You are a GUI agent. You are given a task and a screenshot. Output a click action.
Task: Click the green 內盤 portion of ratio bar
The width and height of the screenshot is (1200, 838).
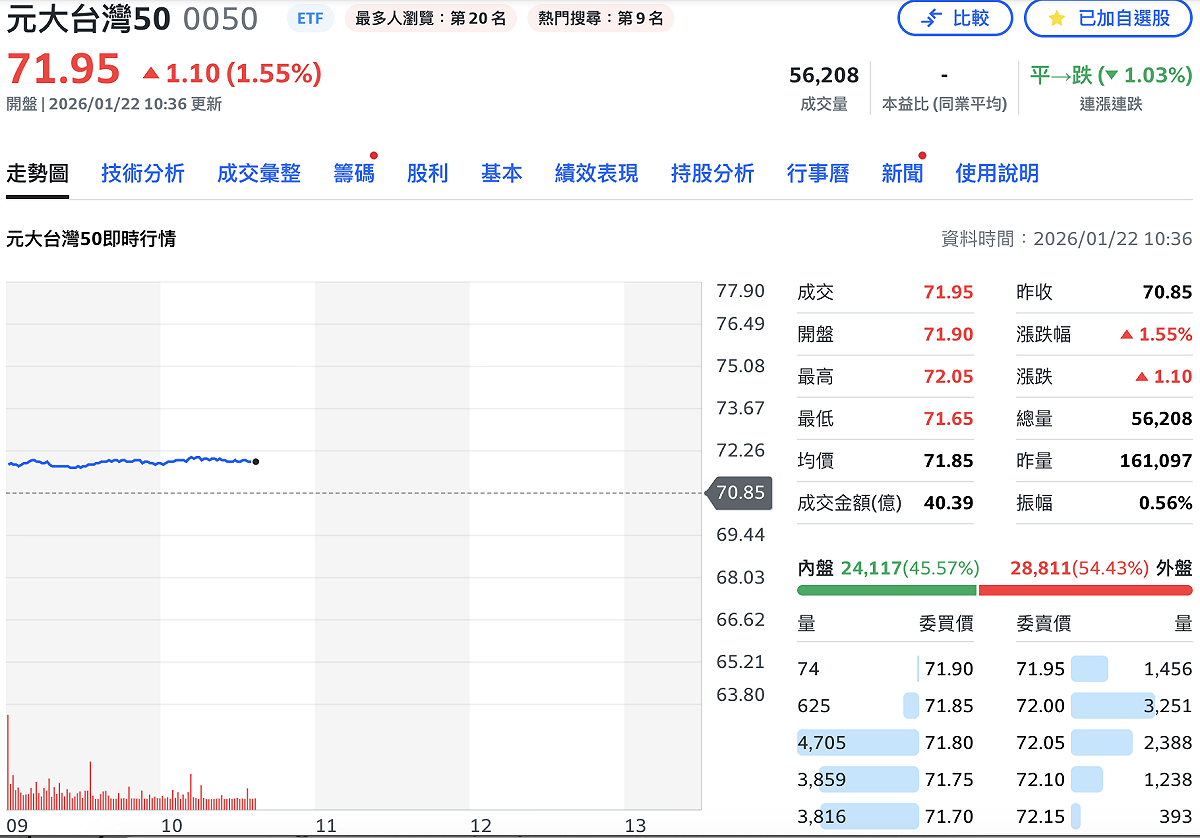[886, 590]
